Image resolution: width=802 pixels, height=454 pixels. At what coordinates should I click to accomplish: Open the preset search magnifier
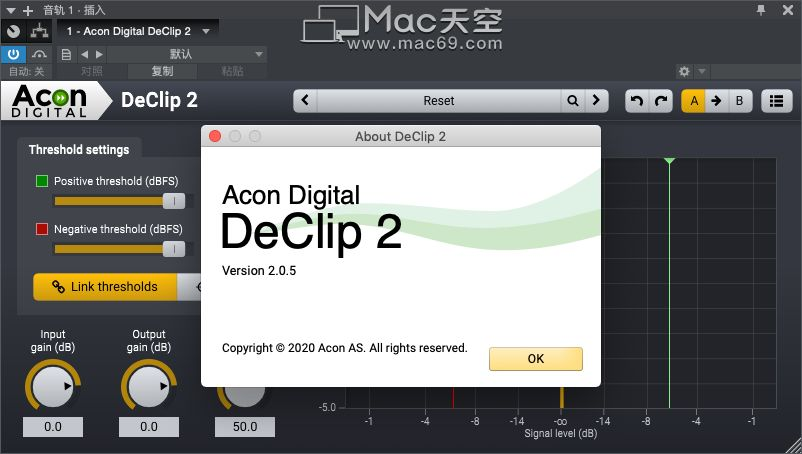pyautogui.click(x=573, y=101)
